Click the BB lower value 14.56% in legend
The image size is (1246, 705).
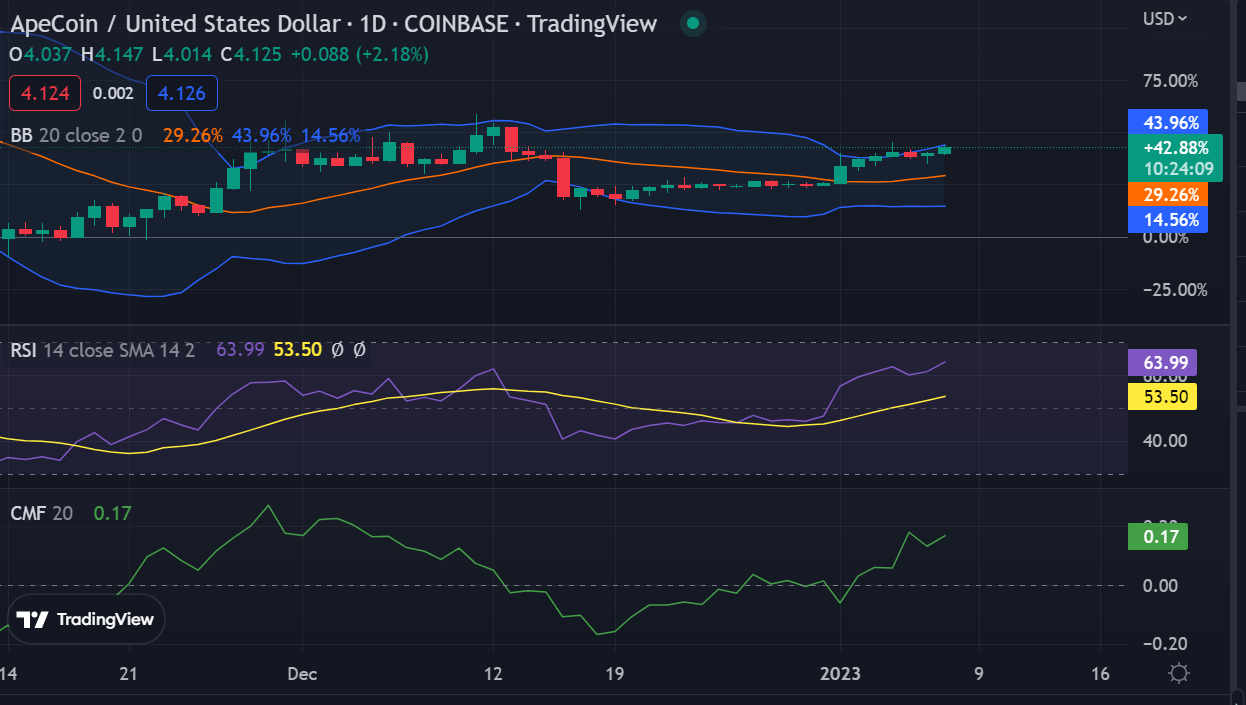[331, 135]
